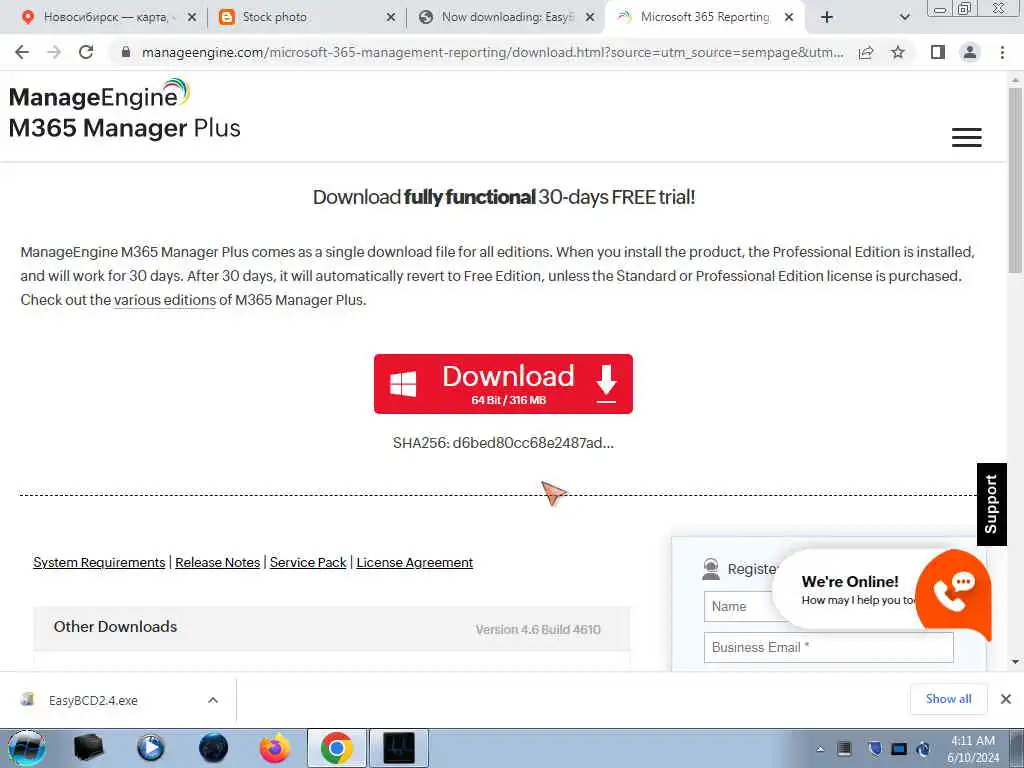Close the Now downloading tab
Screen dimensions: 1024x768
tap(590, 18)
